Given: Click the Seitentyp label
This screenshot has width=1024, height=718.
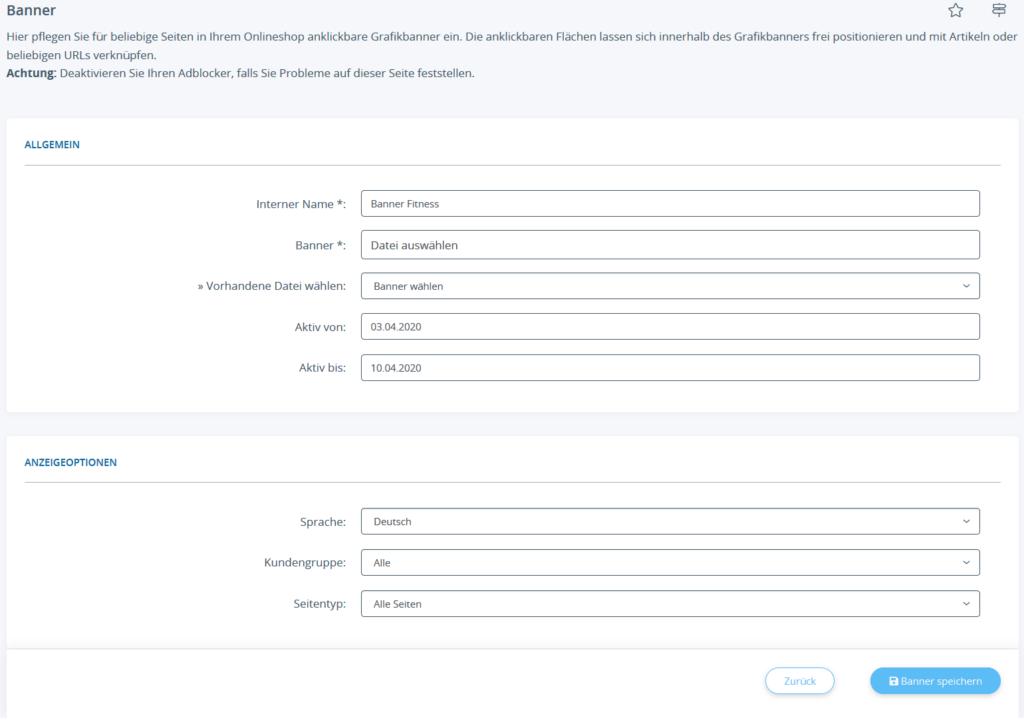Looking at the screenshot, I should 316,604.
